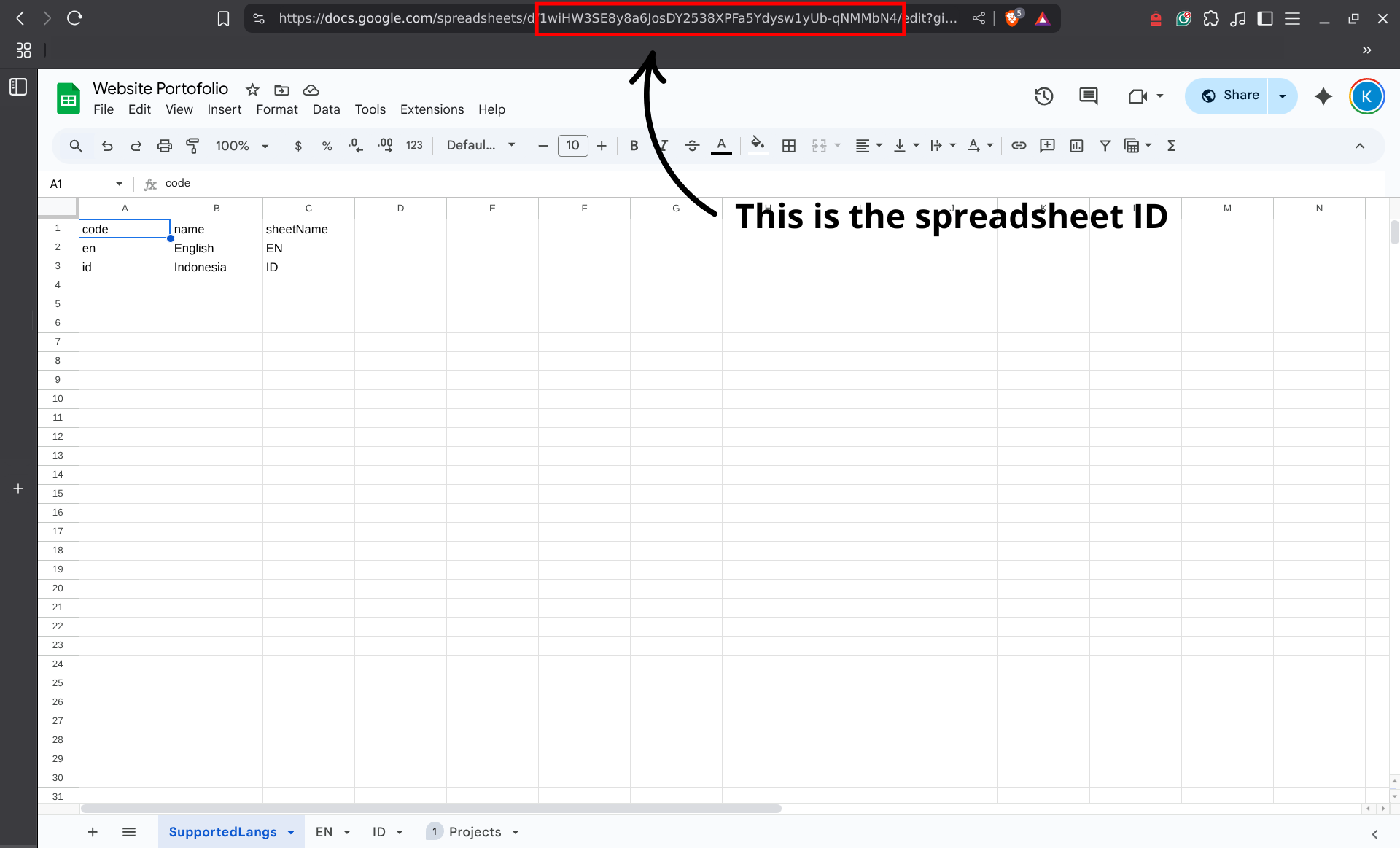Toggle strikethrough formatting
The height and width of the screenshot is (848, 1400).
[692, 146]
